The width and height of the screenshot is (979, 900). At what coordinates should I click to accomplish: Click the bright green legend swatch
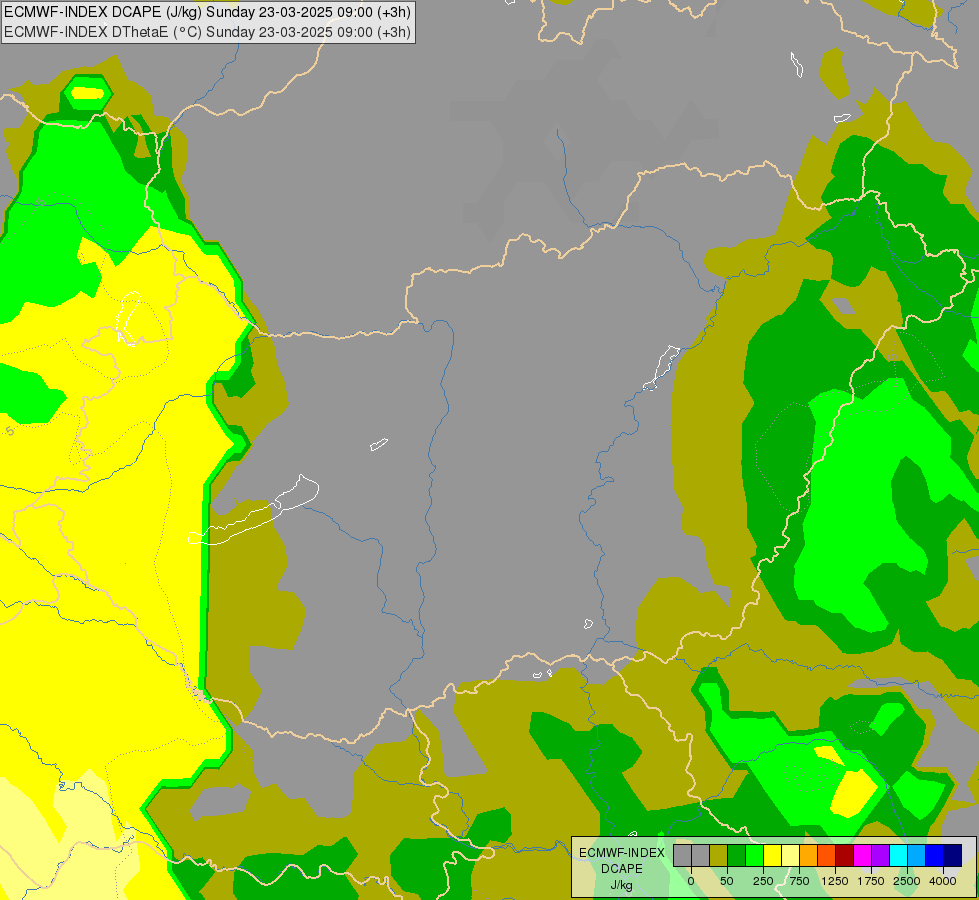[x=754, y=856]
